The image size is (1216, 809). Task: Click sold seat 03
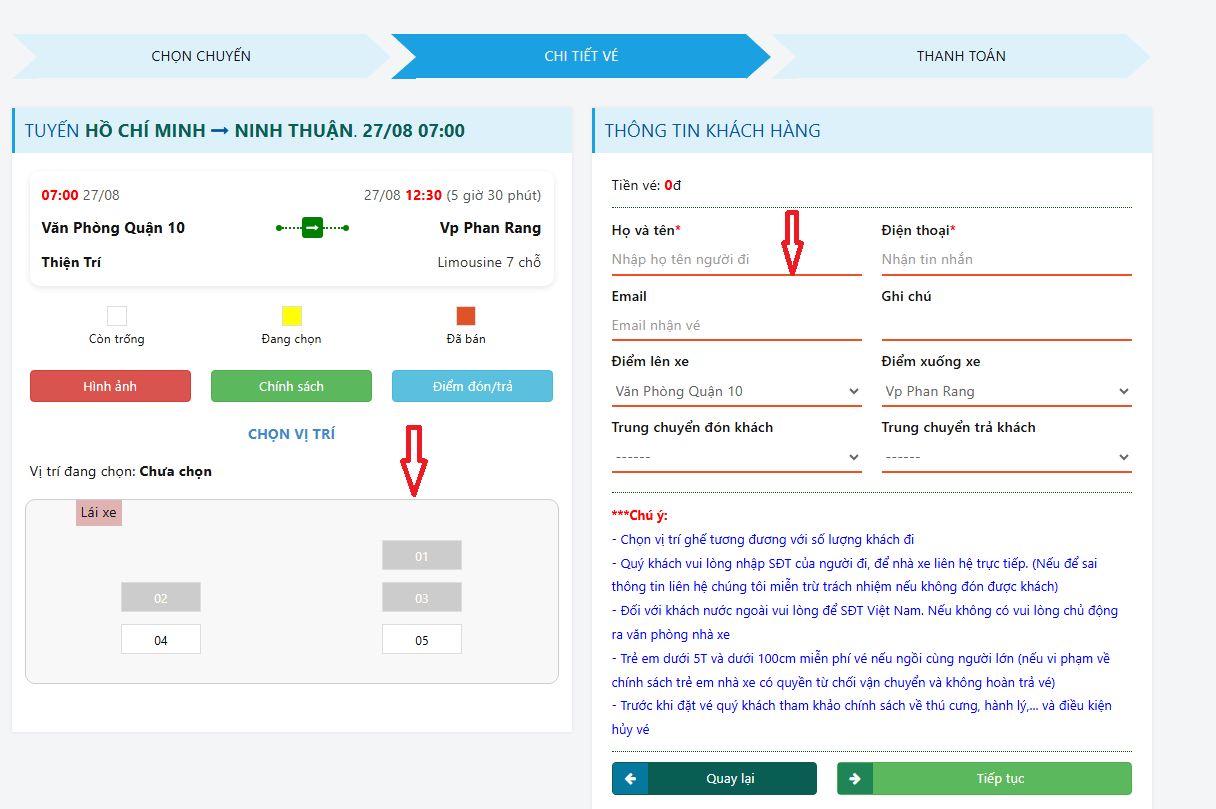pos(422,598)
